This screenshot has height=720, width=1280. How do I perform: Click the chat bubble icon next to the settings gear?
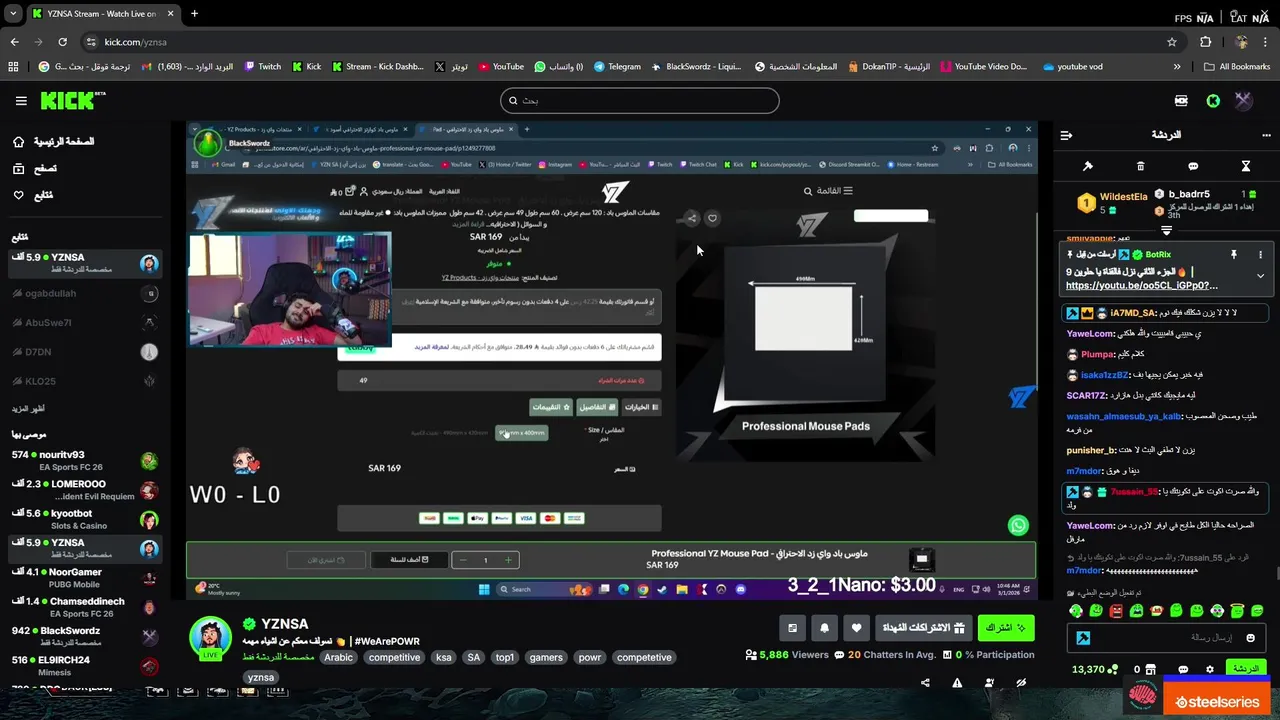click(1183, 669)
